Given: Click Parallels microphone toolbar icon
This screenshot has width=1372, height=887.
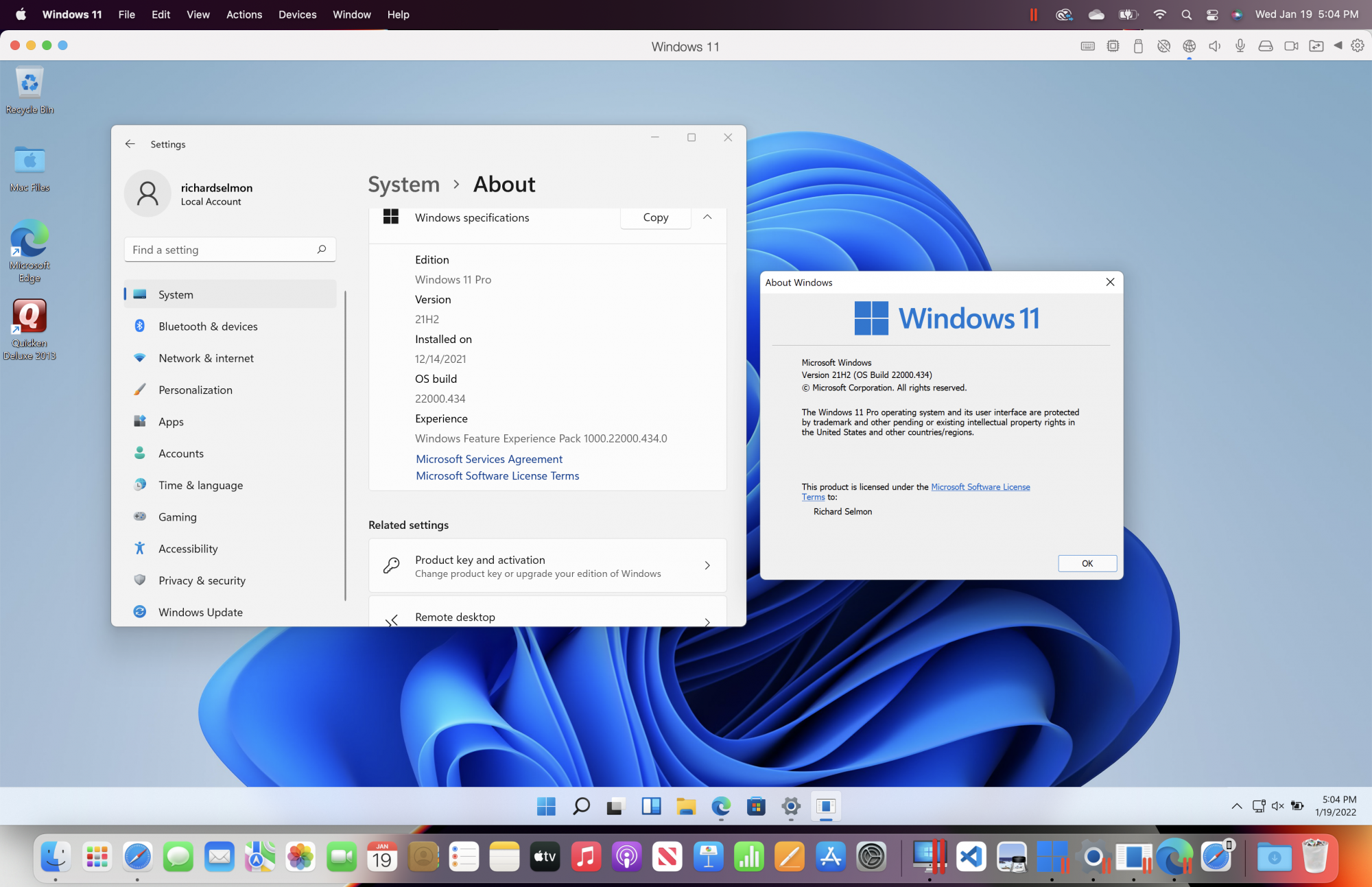Looking at the screenshot, I should tap(1240, 46).
